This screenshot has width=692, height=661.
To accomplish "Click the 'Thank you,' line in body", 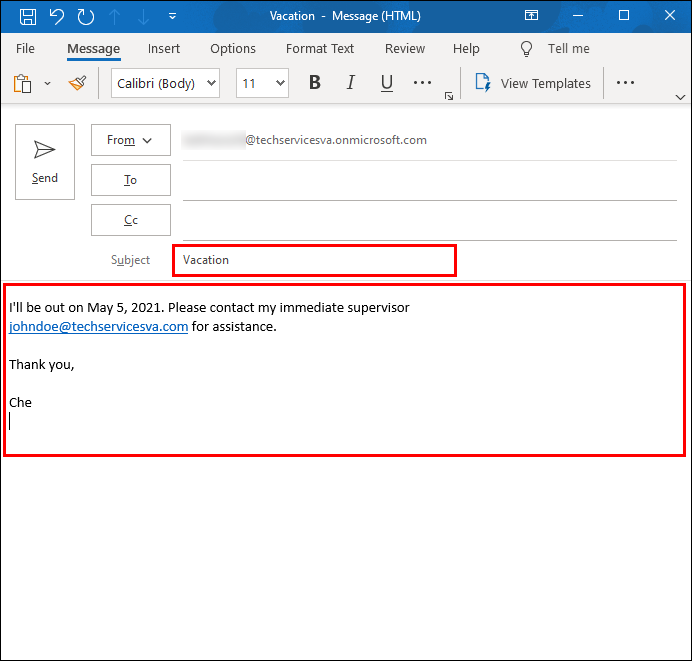I will point(41,365).
